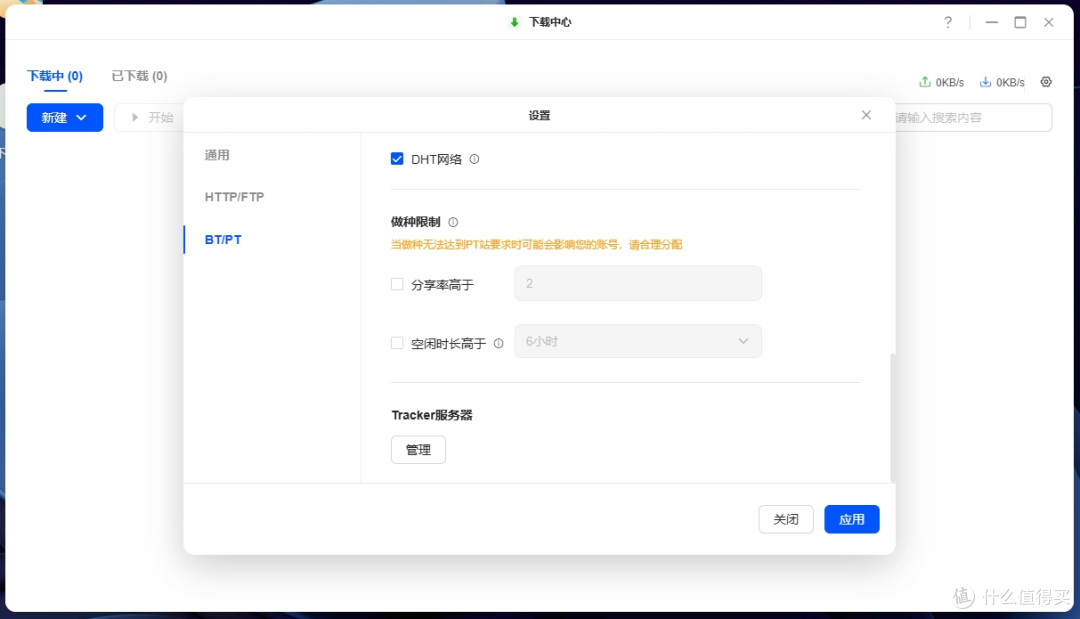Click info icon beside DHT网络
Screen dimensions: 1080x619
click(x=474, y=159)
